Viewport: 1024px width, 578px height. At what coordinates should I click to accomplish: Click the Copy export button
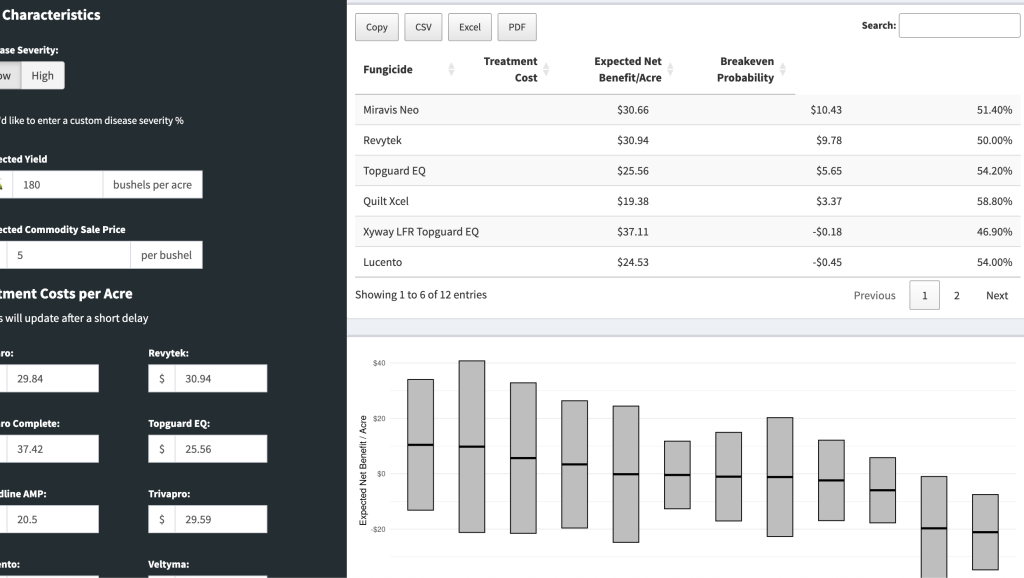tap(376, 27)
